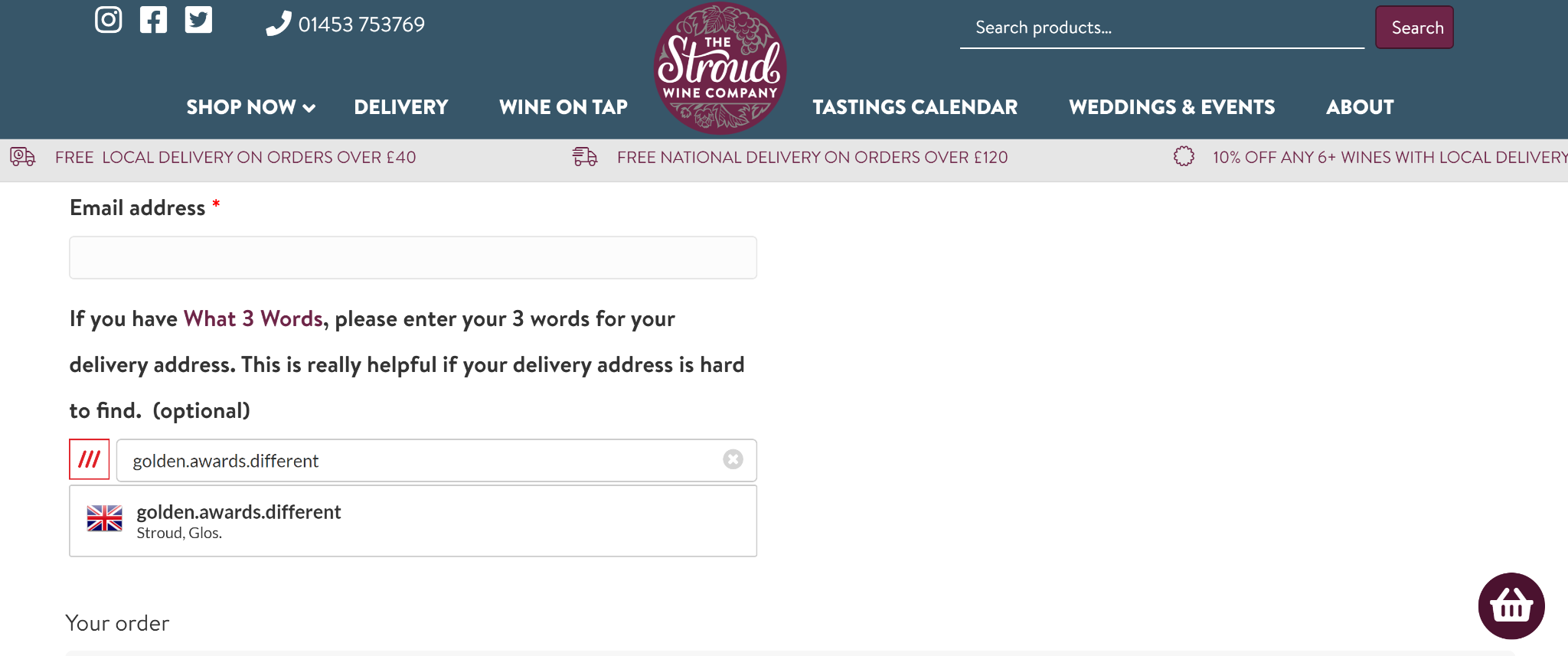Click the local delivery van icon

pyautogui.click(x=22, y=157)
